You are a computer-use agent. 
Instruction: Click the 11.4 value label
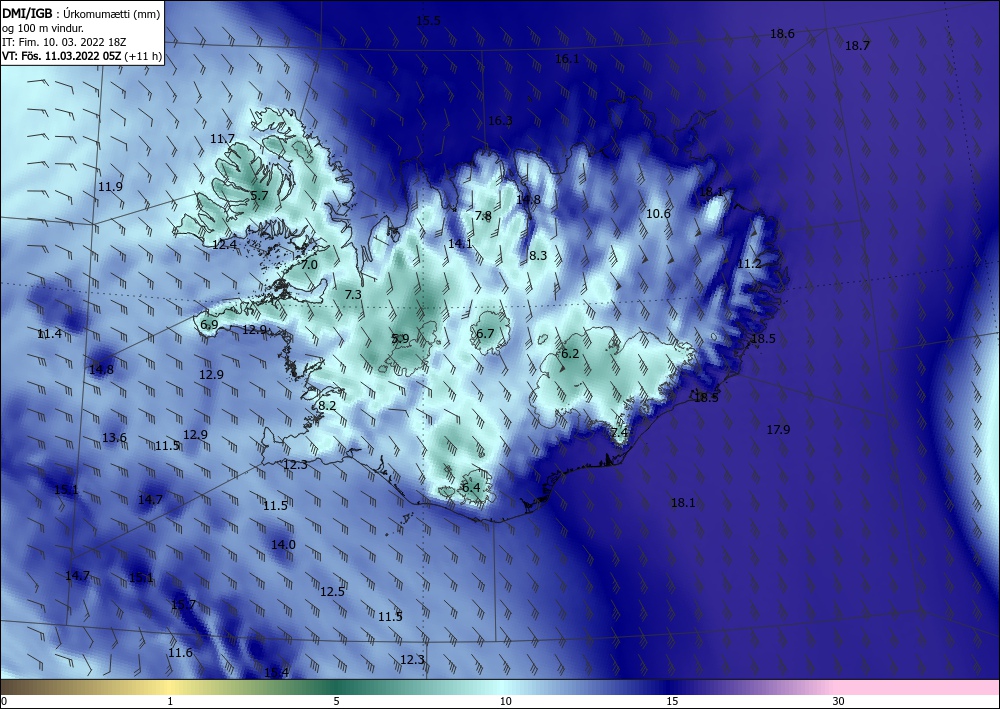tap(50, 333)
